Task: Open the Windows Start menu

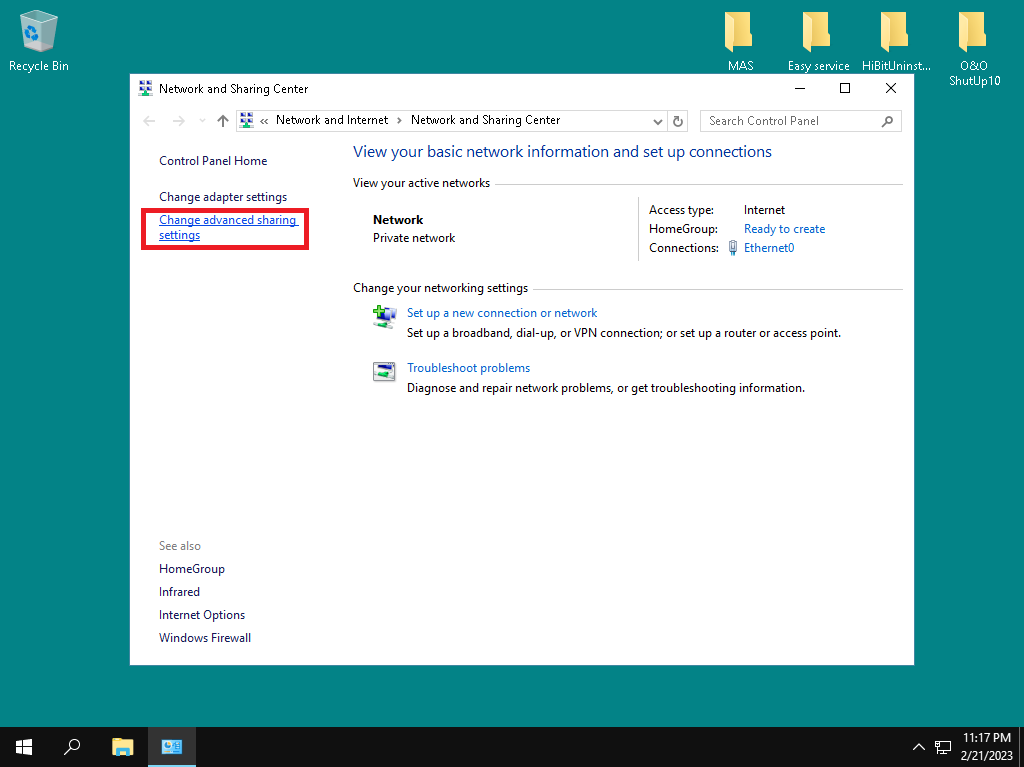Action: 24,746
